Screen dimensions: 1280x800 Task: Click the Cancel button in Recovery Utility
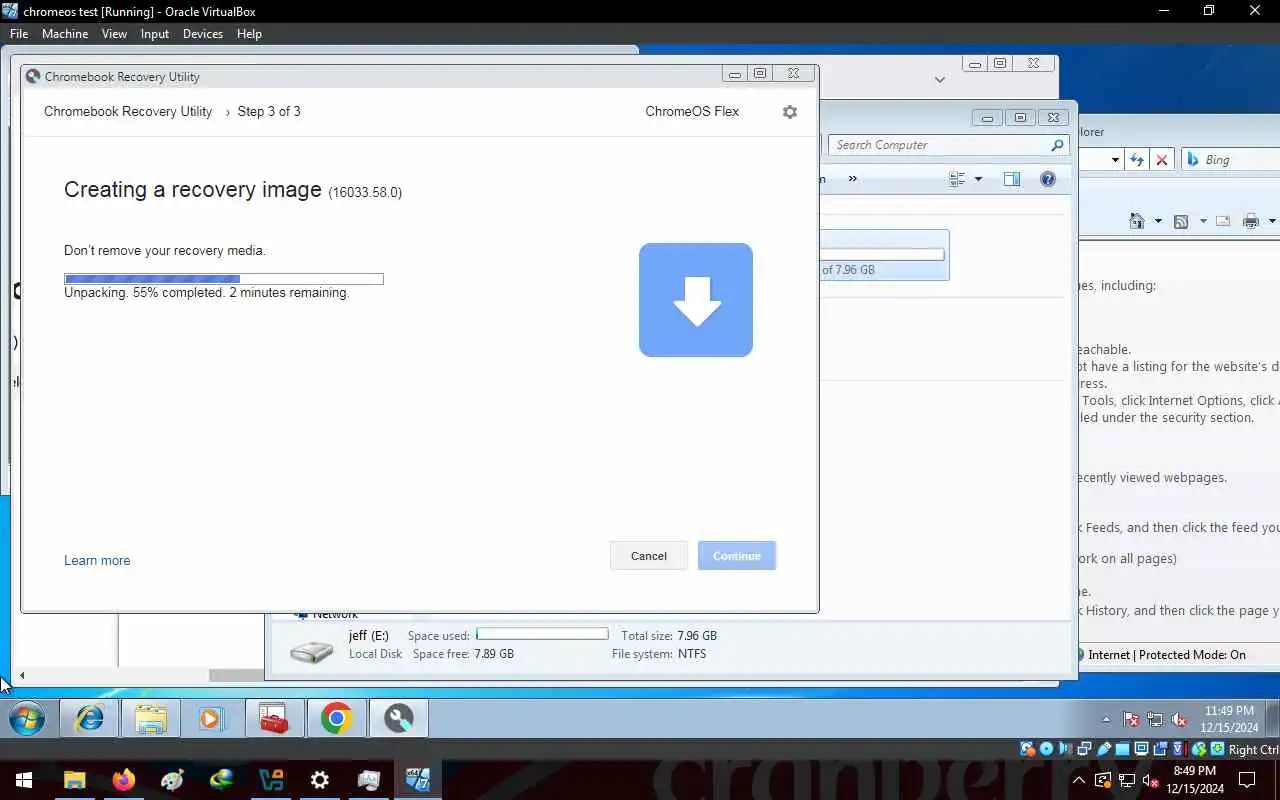tap(649, 556)
